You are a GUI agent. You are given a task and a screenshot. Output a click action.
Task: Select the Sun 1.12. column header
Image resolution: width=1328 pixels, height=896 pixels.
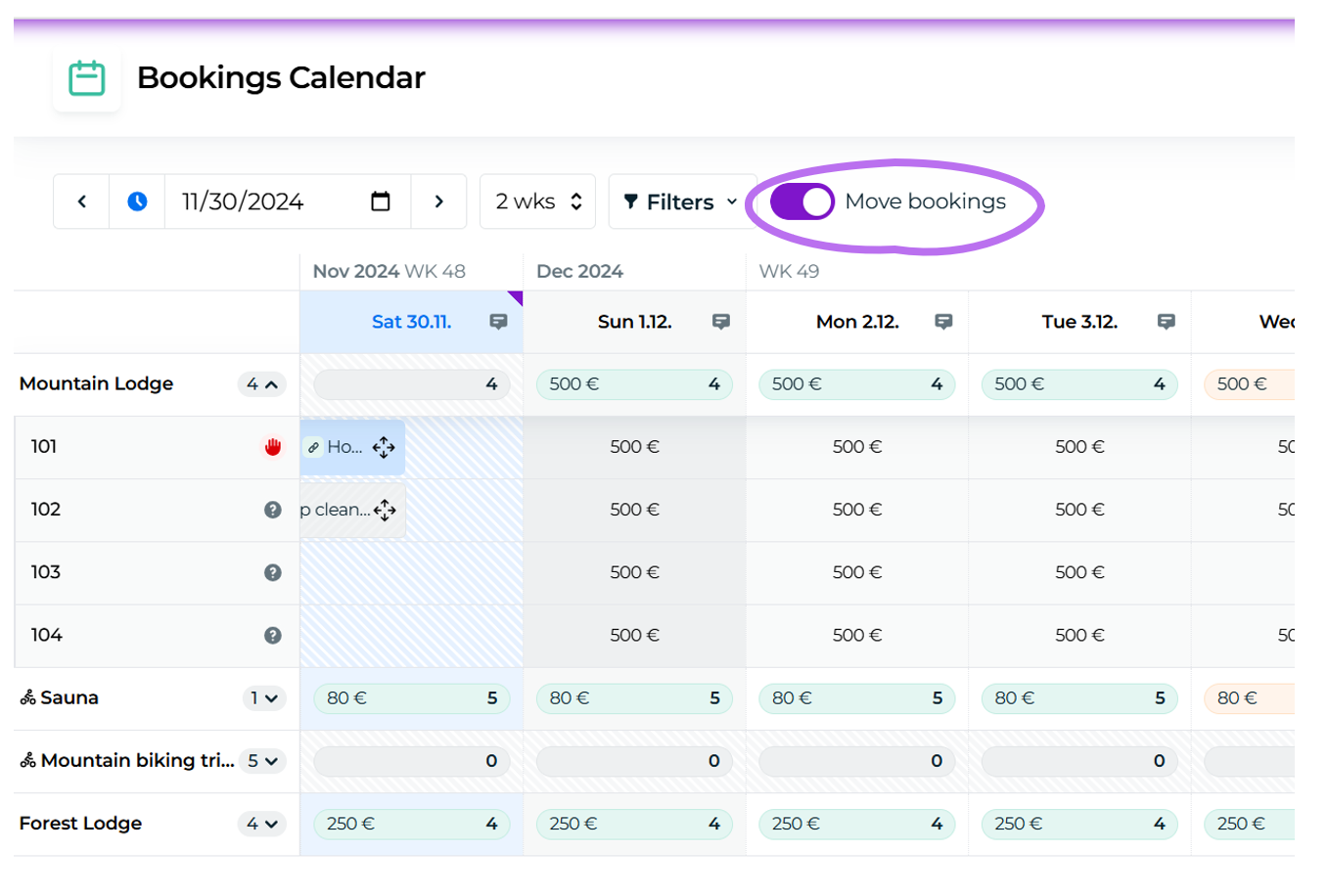[x=634, y=322]
